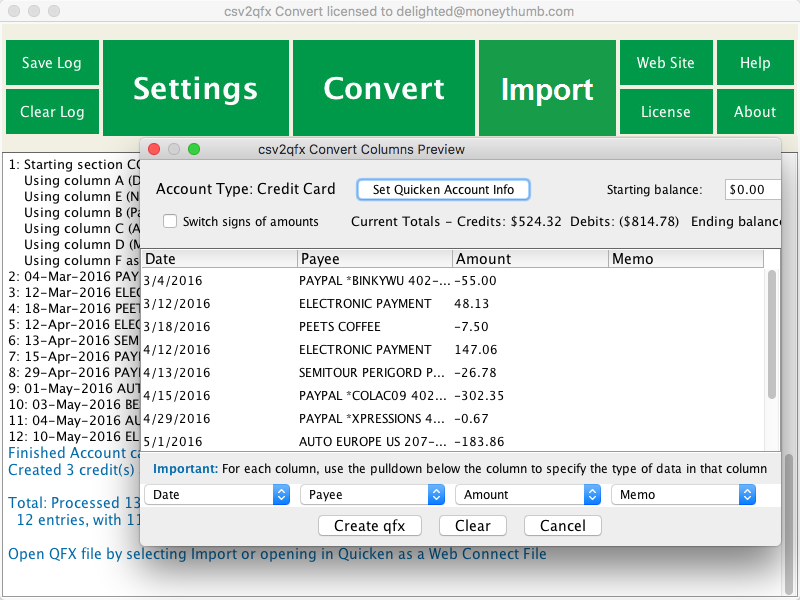Click the 'Open QFX file by selecting Import' log line
Screen dimensions: 800x600
click(x=277, y=554)
